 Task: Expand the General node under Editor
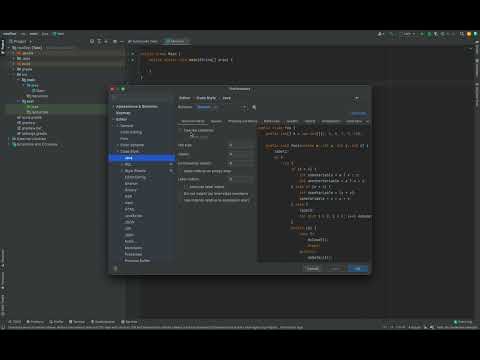point(118,126)
